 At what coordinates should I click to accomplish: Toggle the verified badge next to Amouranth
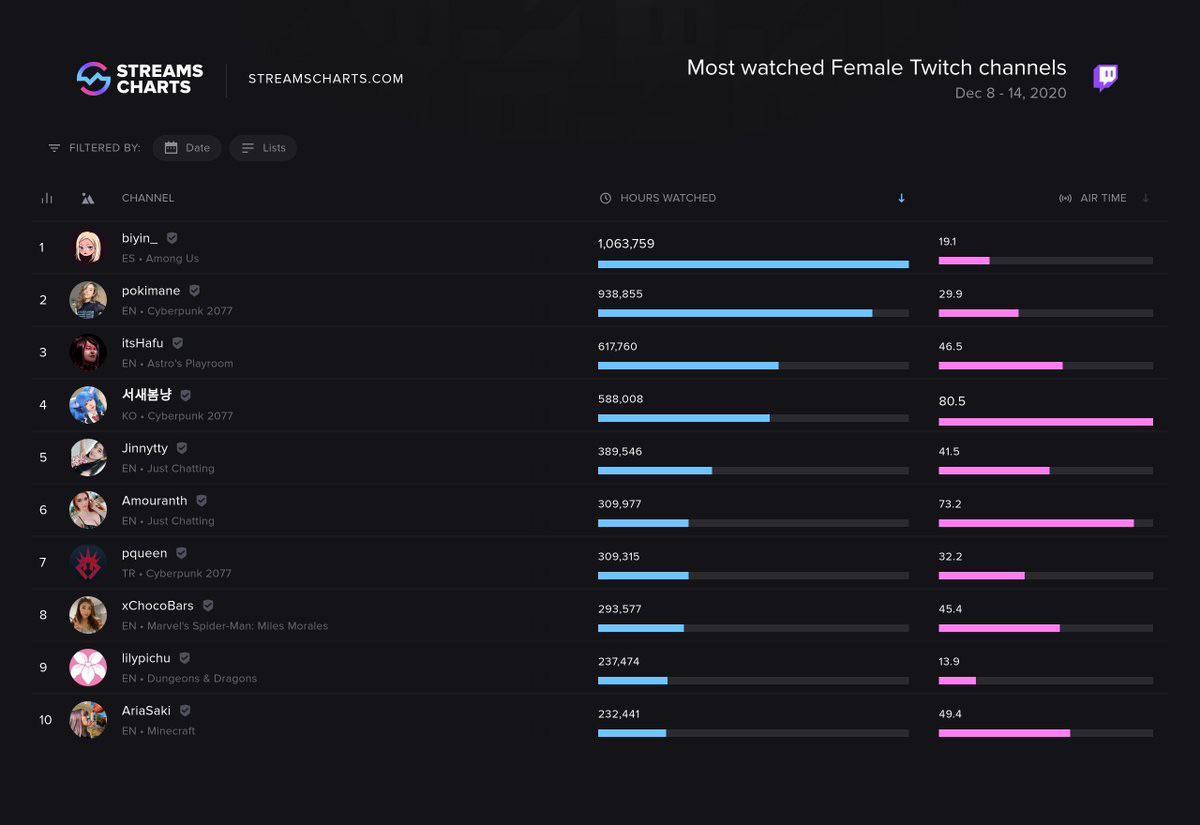click(x=200, y=500)
